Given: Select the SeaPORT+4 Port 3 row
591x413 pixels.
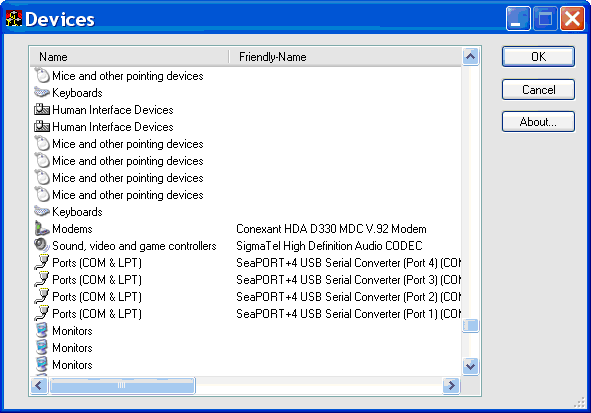Looking at the screenshot, I should [245, 280].
